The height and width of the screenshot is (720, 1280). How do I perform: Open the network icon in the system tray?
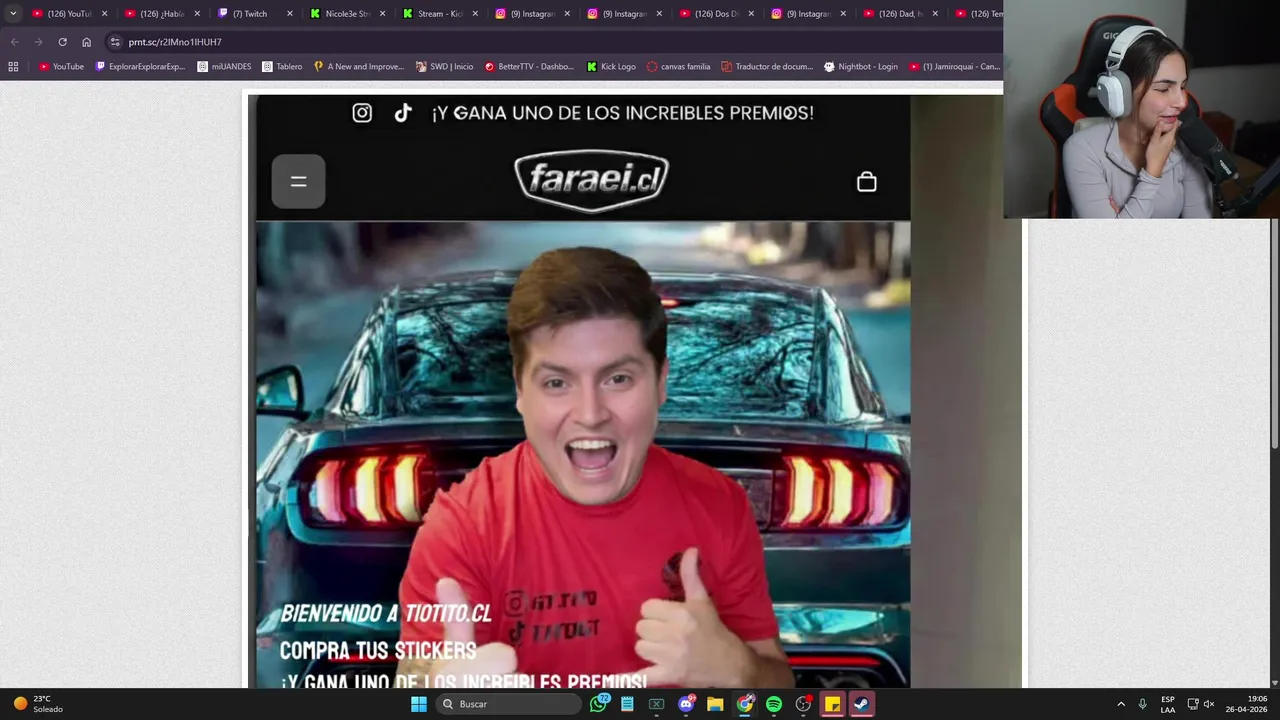(x=1193, y=704)
